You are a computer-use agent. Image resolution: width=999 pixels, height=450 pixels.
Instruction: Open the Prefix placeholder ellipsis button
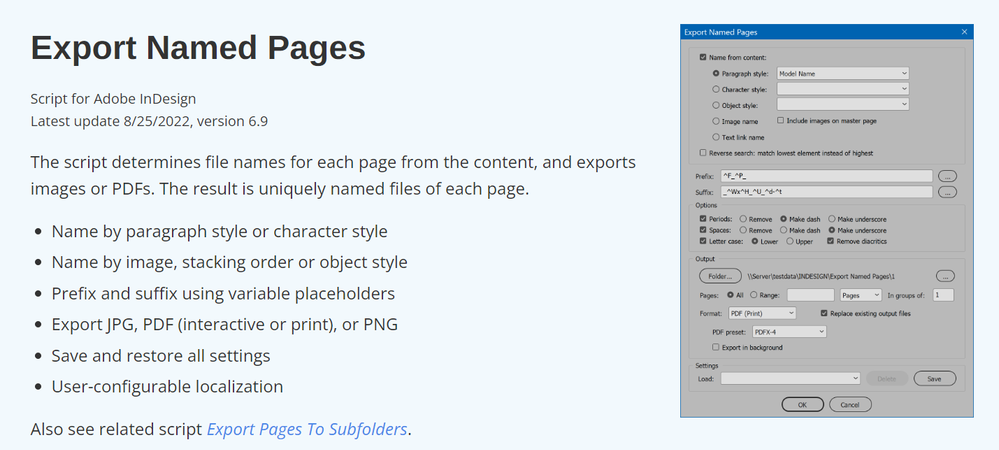pos(947,176)
